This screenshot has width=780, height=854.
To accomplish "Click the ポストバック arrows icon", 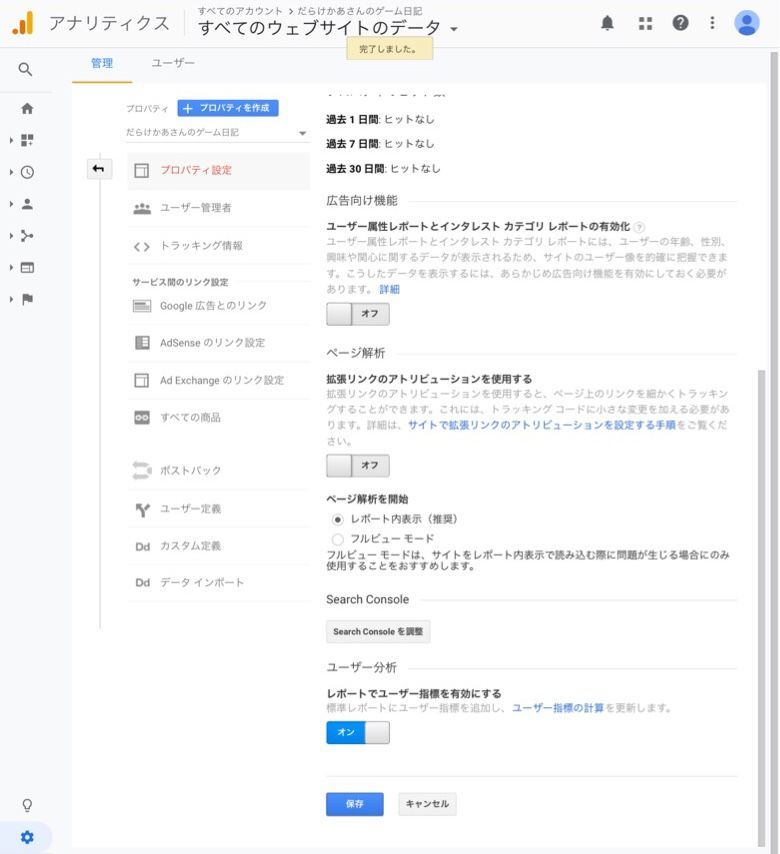I will (142, 471).
